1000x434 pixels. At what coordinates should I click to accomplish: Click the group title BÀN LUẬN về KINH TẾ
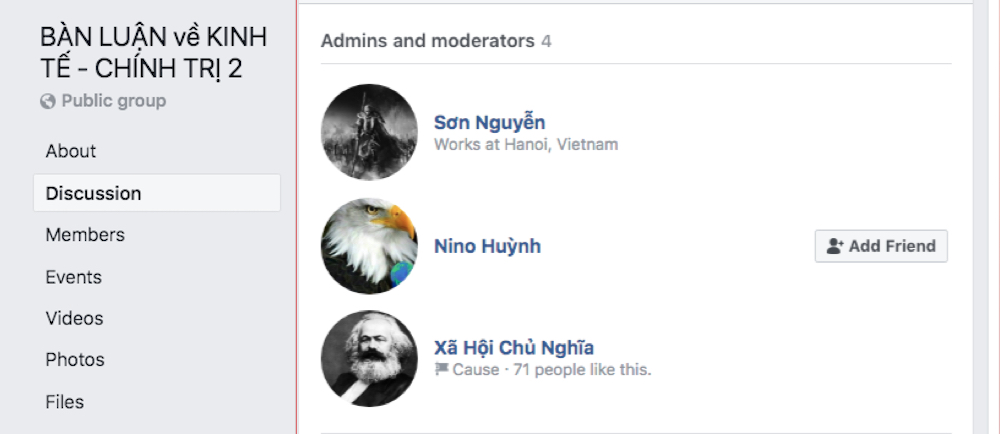(153, 53)
